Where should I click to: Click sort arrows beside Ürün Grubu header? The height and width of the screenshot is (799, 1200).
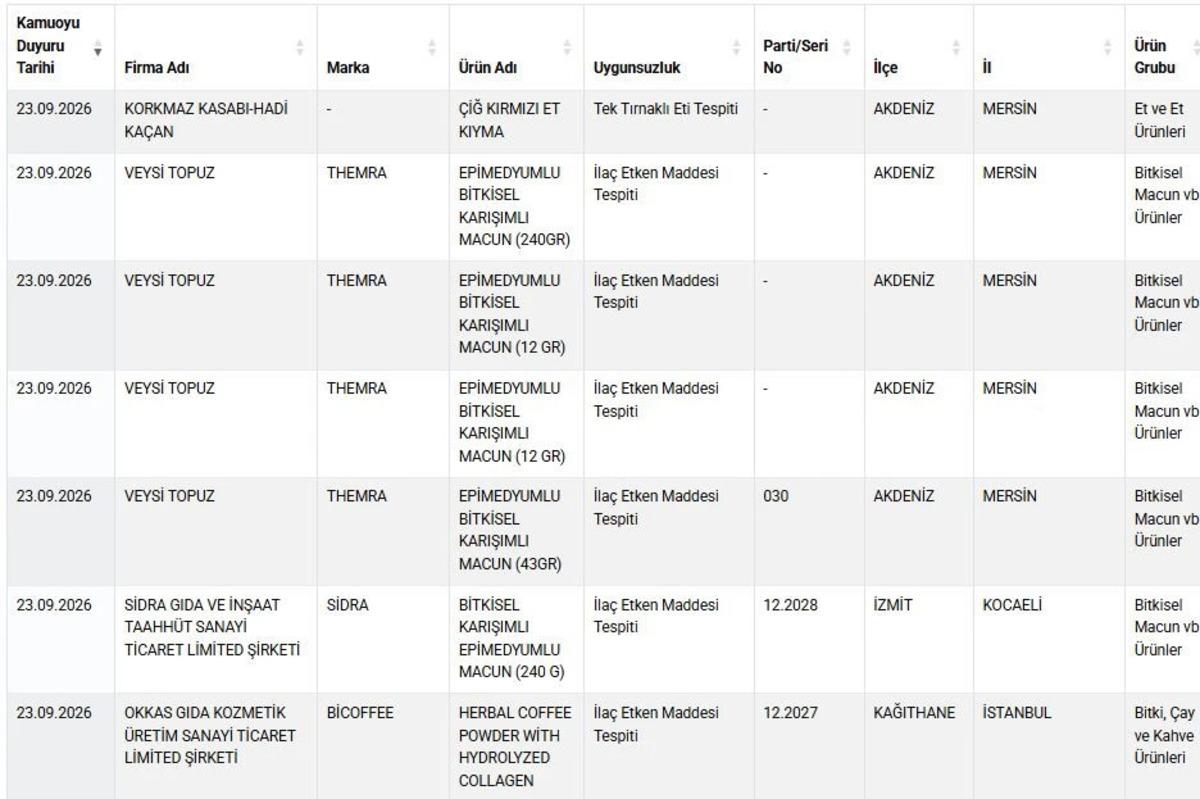coord(1194,46)
